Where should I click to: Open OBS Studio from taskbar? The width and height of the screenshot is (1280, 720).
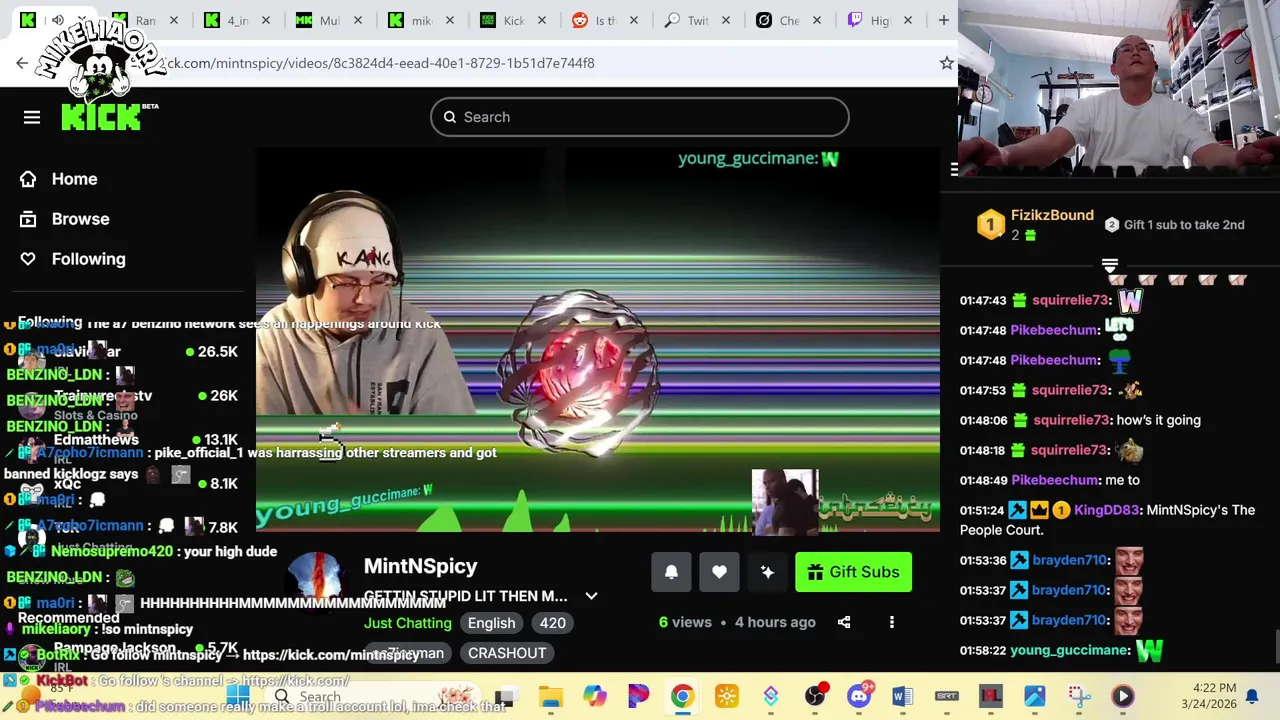(x=815, y=696)
